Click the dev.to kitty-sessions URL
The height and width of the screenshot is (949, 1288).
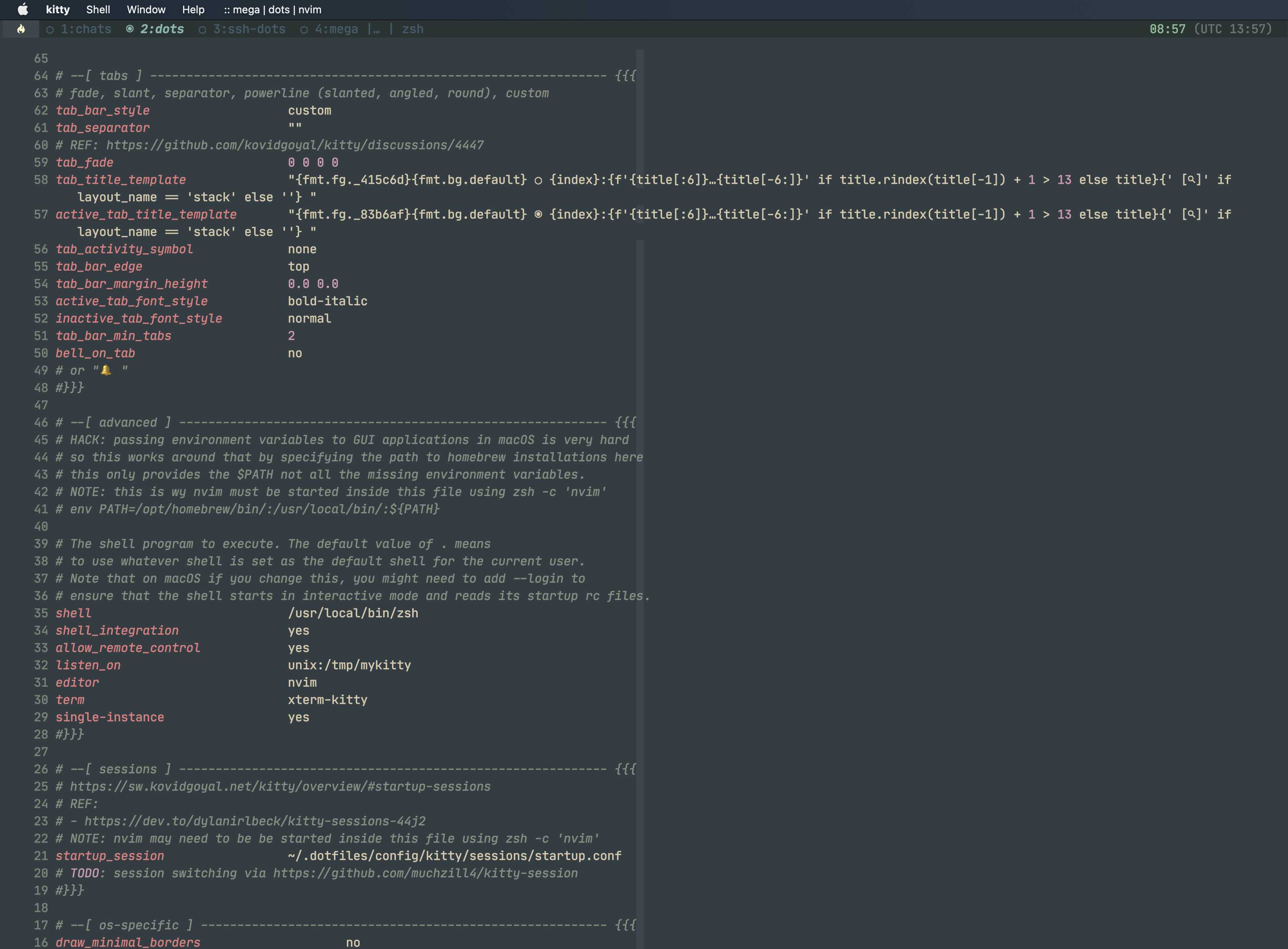(x=255, y=821)
